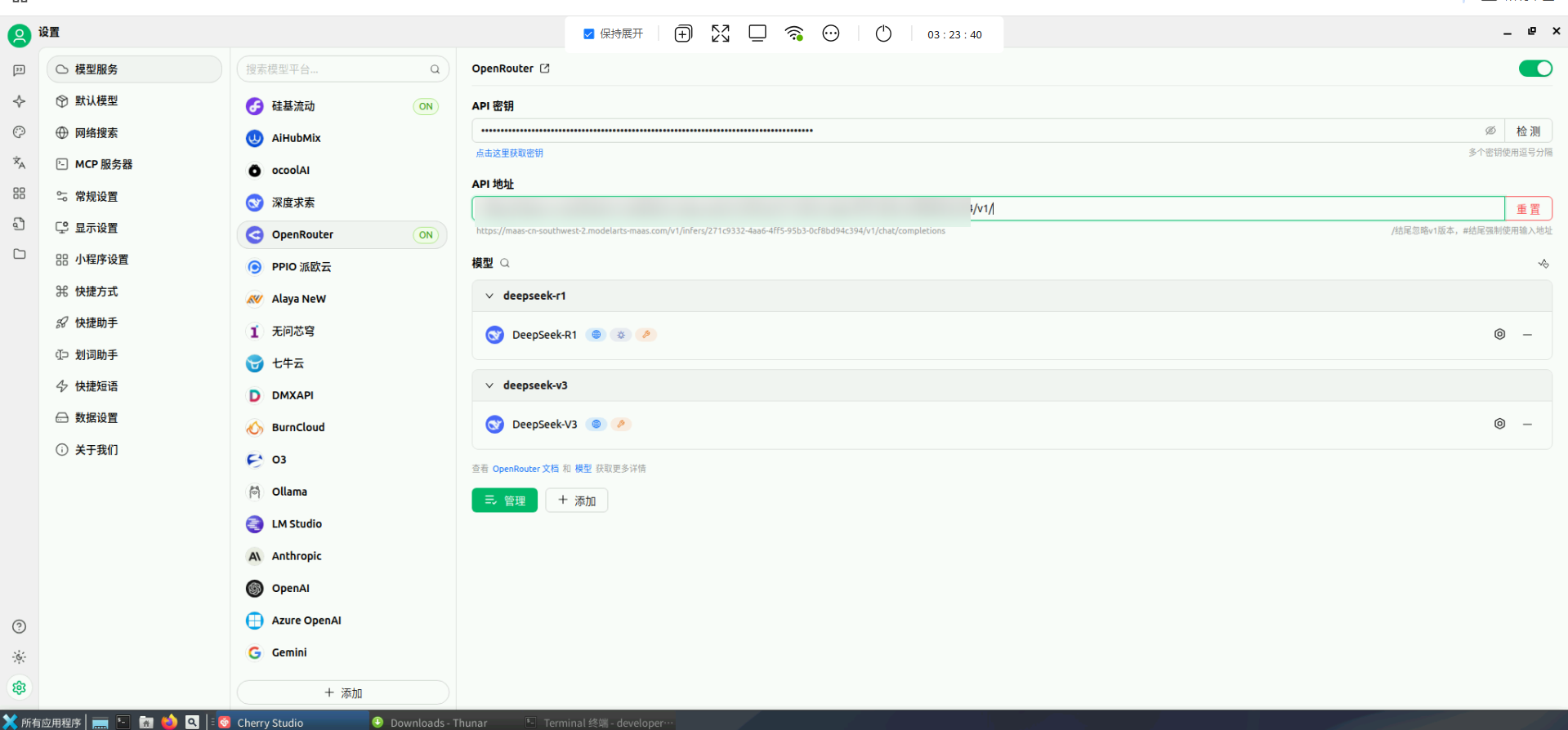Collapse the deepseek-r1 model group
Image resolution: width=1568 pixels, height=730 pixels.
(x=489, y=296)
